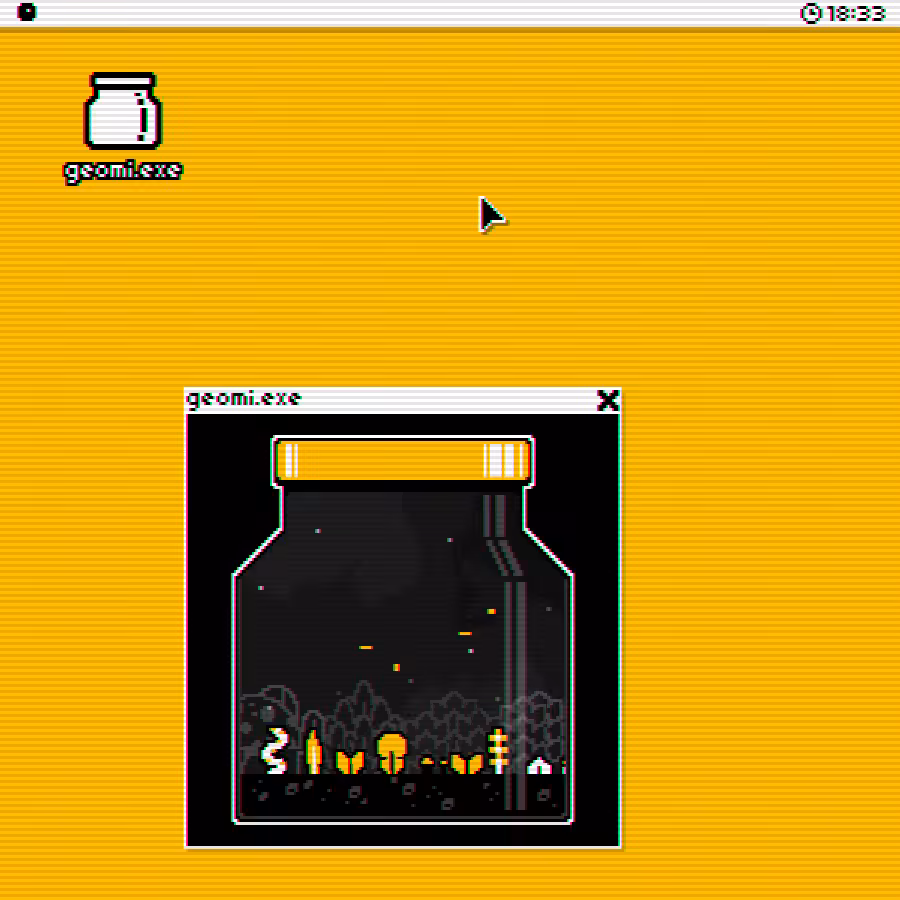Click the dark soil layer in the jar
The height and width of the screenshot is (900, 900).
402,796
